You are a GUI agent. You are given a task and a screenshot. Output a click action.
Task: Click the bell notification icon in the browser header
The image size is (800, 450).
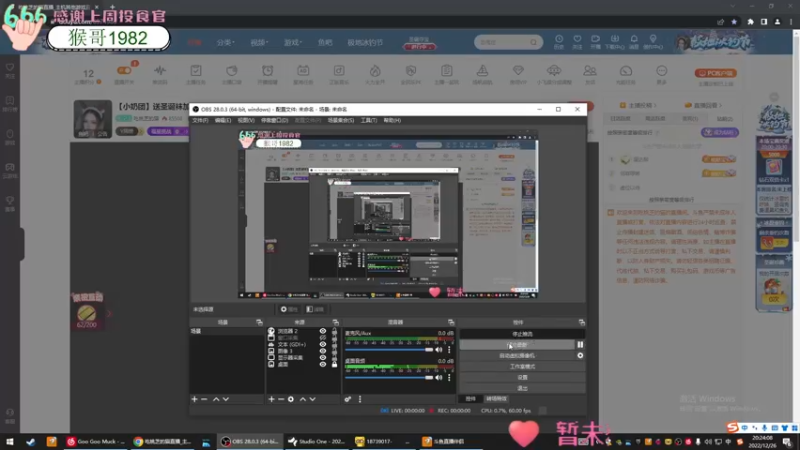point(634,39)
